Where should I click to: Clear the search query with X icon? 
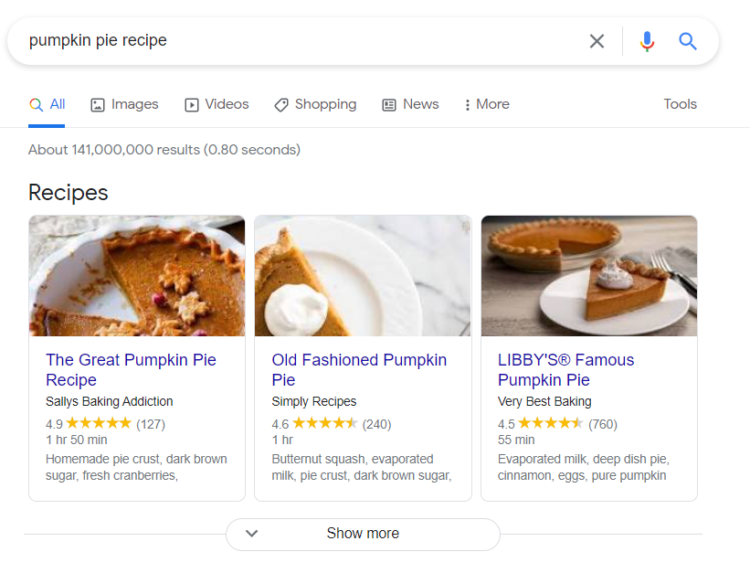[597, 41]
